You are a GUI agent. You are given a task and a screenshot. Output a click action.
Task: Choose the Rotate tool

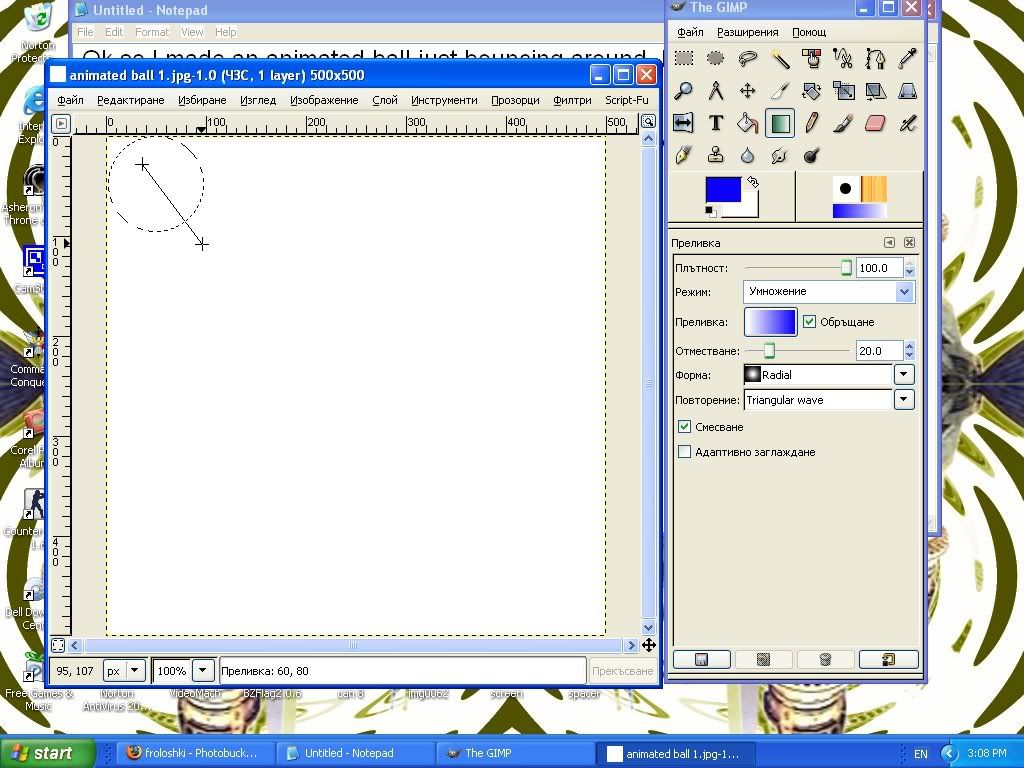click(812, 91)
